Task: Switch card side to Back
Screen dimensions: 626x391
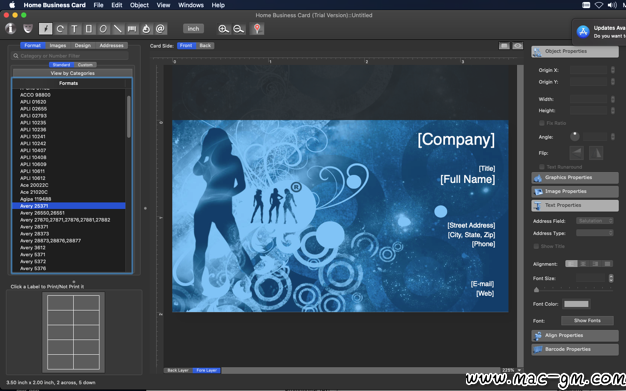Action: [x=205, y=46]
